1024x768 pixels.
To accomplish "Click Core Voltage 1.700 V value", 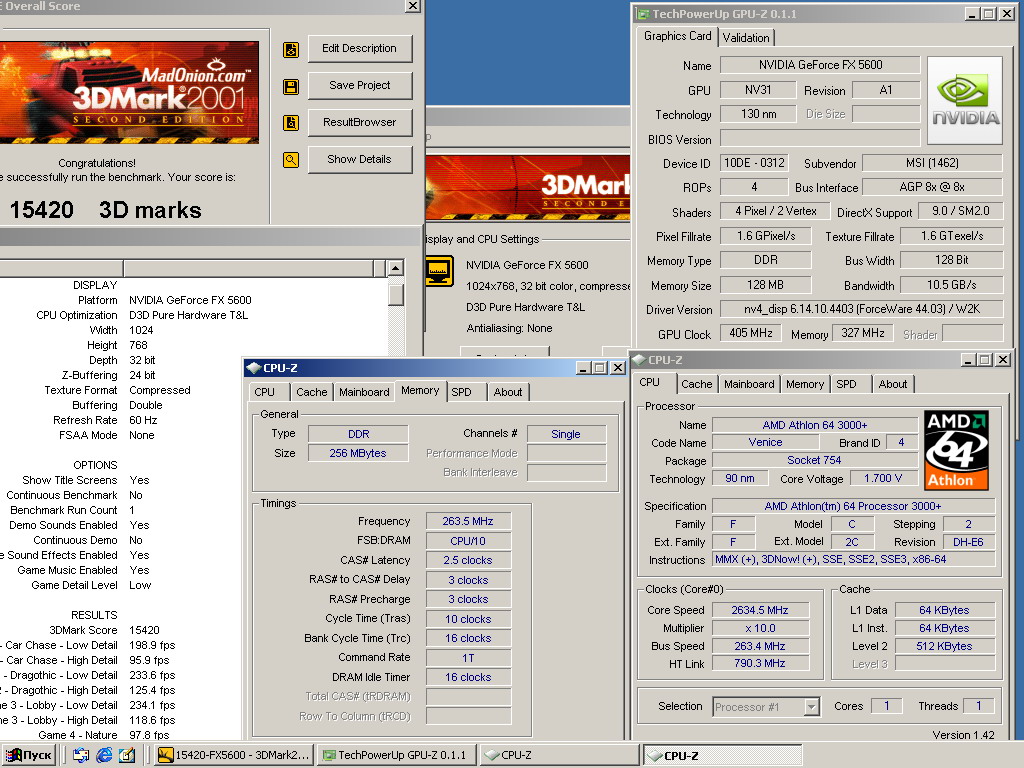I will pyautogui.click(x=883, y=478).
